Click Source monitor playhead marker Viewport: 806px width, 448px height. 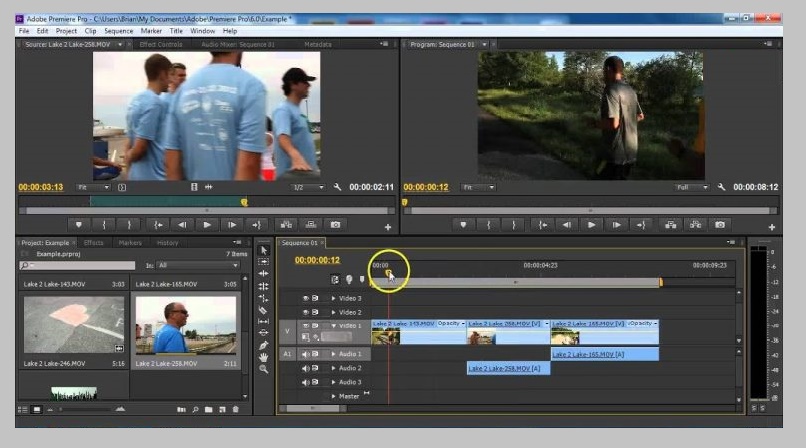[244, 202]
